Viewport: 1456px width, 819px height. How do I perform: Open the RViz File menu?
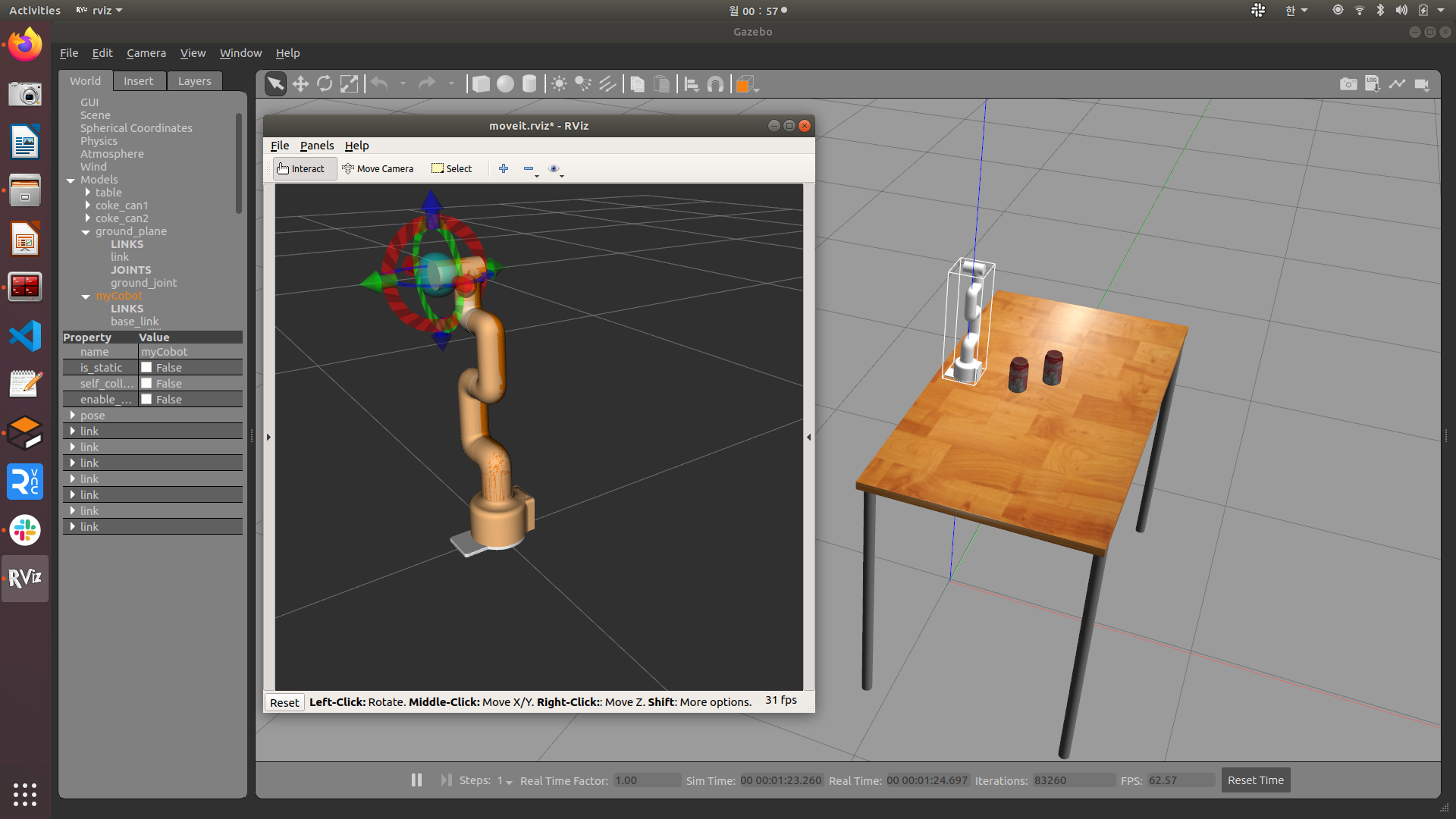coord(280,145)
